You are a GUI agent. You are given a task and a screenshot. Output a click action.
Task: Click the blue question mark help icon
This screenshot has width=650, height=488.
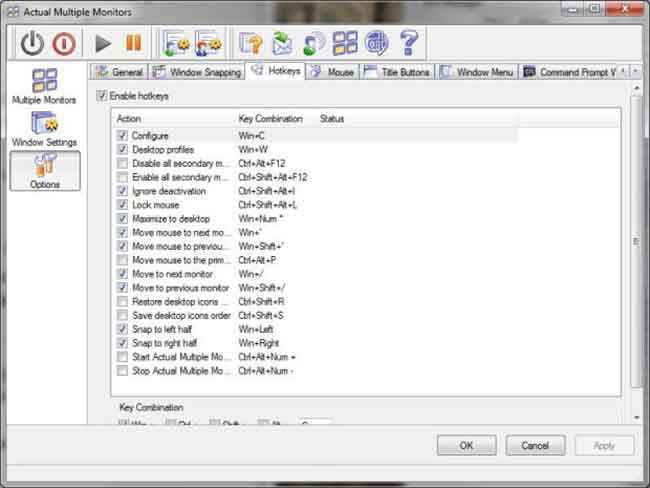tap(409, 43)
